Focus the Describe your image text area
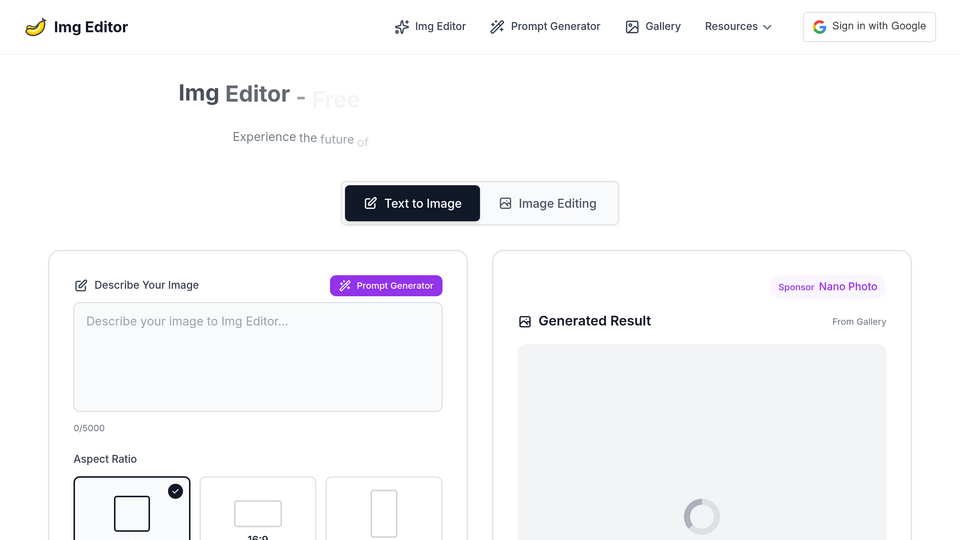 pos(258,357)
